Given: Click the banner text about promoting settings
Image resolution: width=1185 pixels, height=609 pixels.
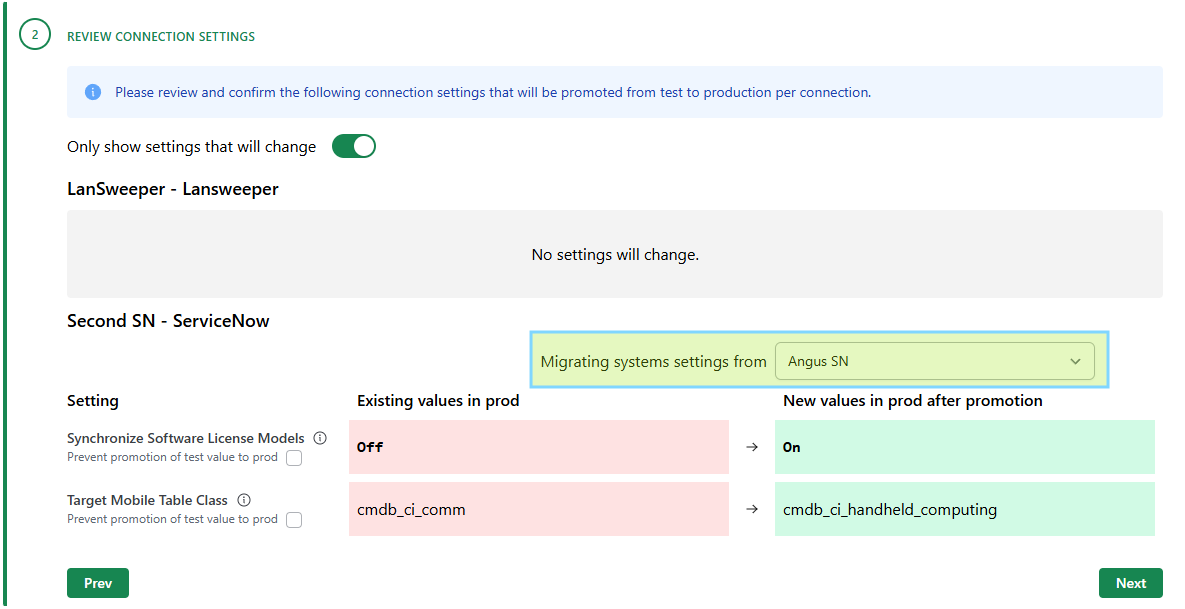Looking at the screenshot, I should [x=493, y=92].
